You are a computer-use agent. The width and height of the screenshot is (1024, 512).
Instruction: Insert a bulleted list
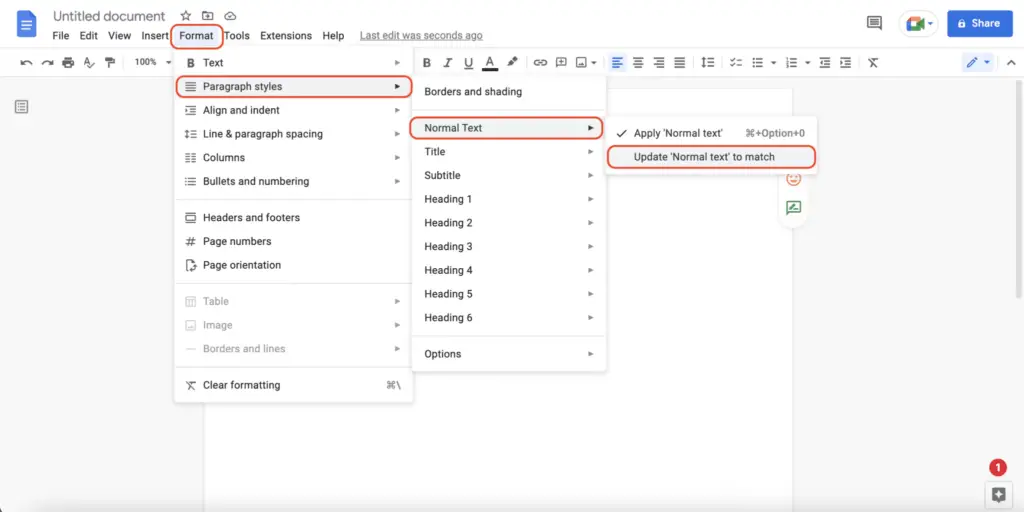click(758, 63)
